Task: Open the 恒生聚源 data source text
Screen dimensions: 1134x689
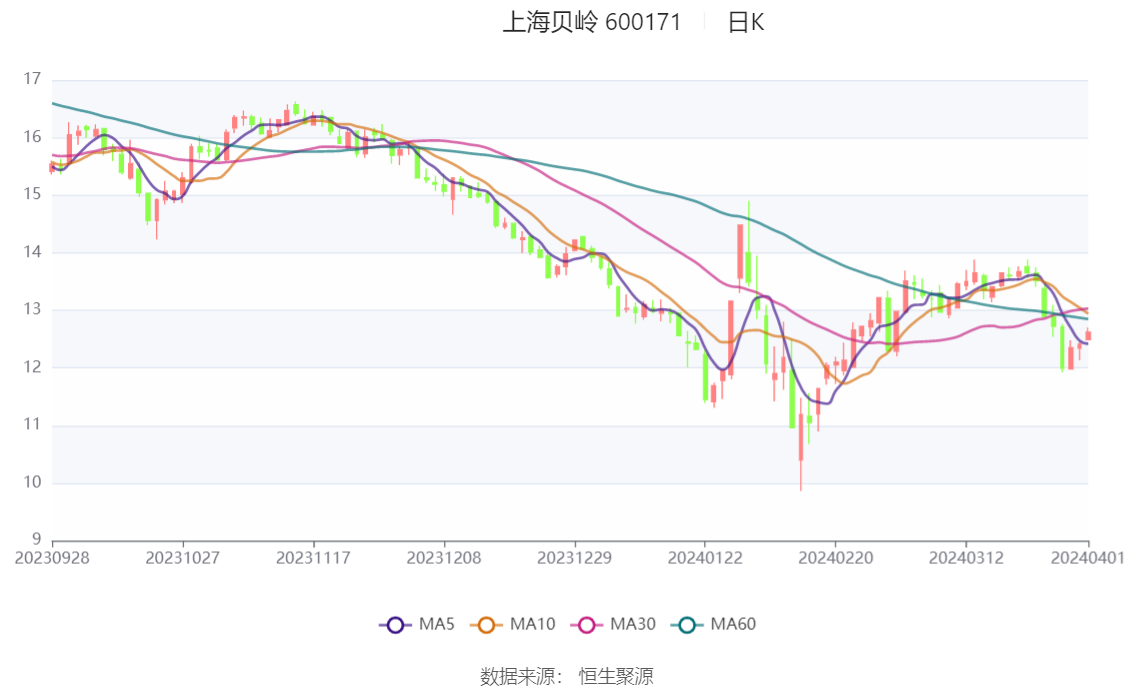Action: [x=616, y=677]
